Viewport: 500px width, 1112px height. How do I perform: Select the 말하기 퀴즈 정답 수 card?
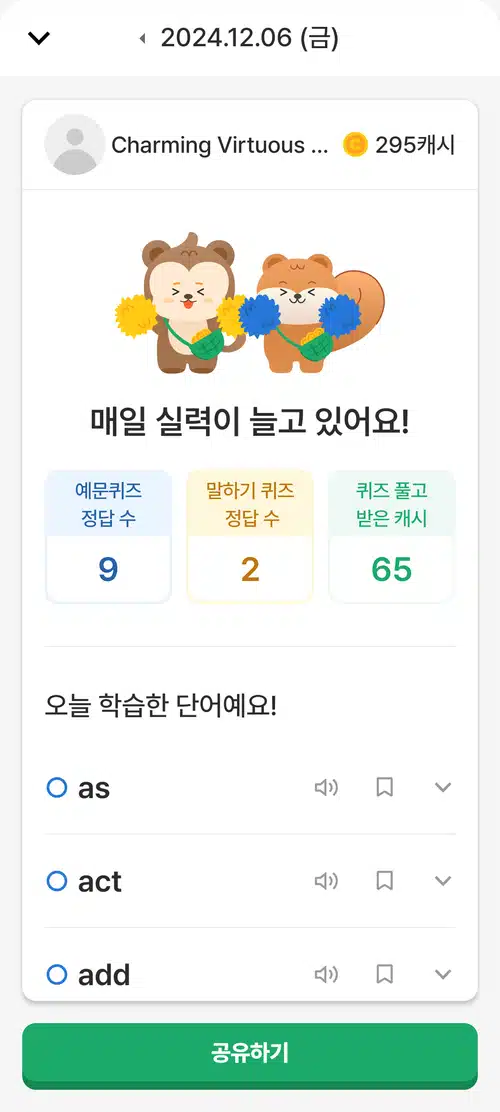[250, 536]
